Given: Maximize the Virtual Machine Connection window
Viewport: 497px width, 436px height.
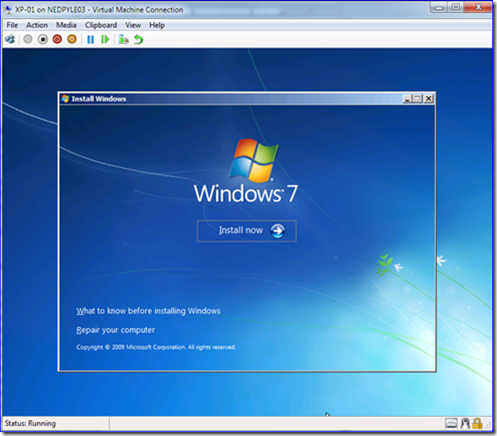Looking at the screenshot, I should (456, 7).
